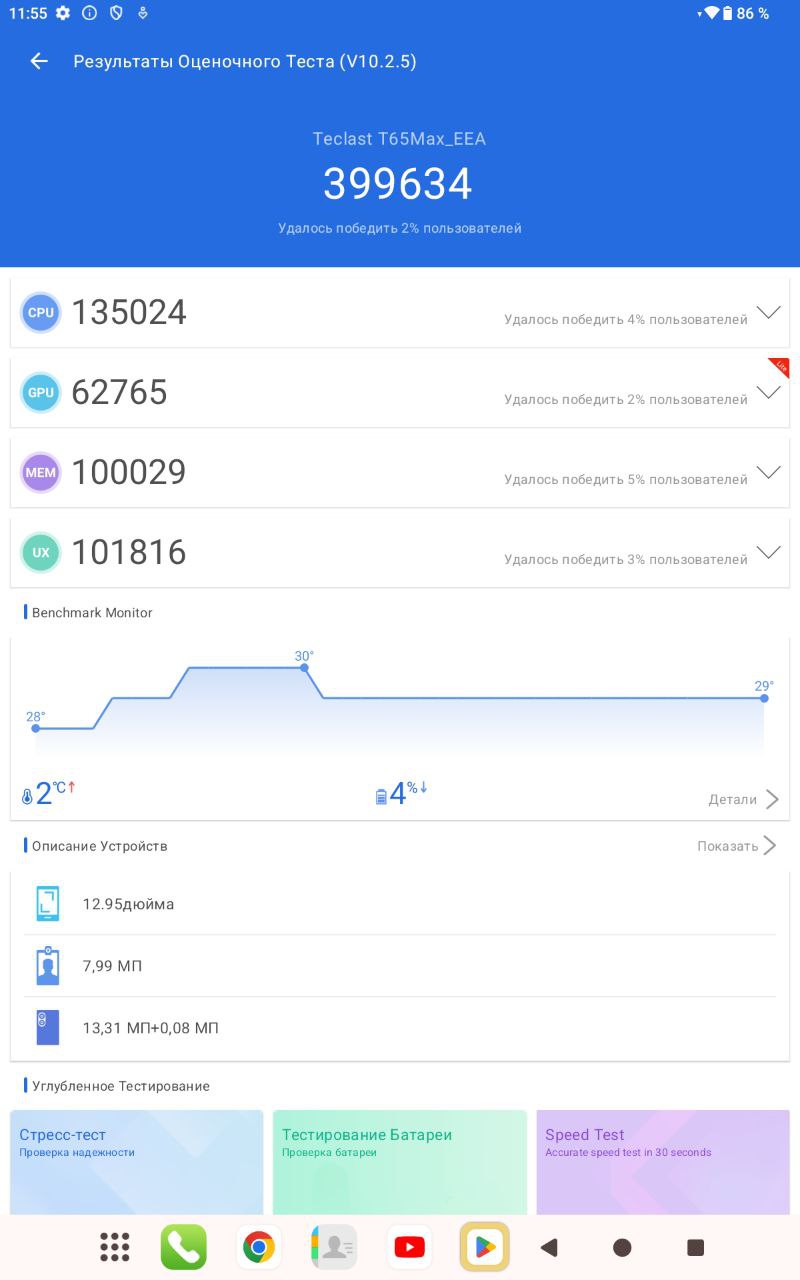Click the 30° peak point on chart
The height and width of the screenshot is (1280, 800).
[304, 667]
